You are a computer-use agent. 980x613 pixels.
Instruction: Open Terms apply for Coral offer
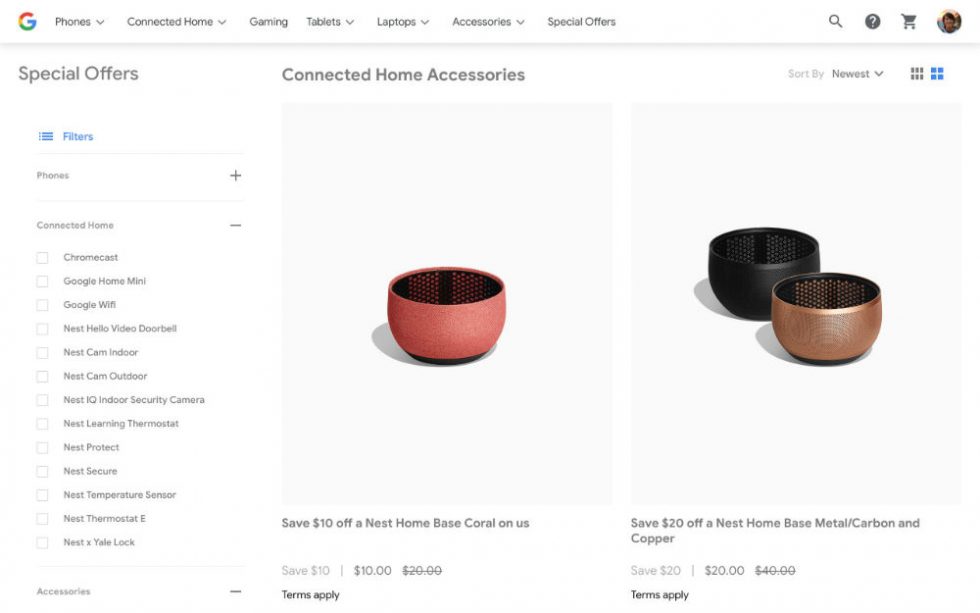pos(311,595)
